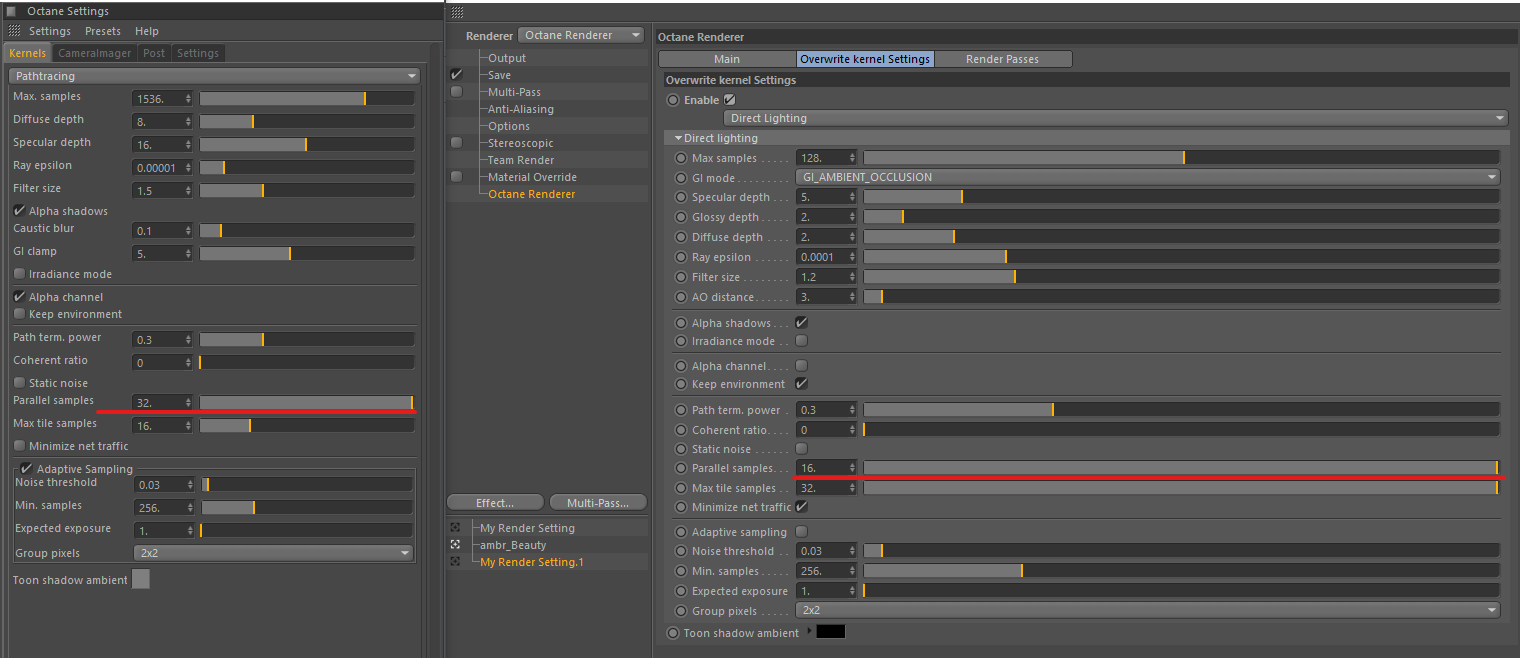
Task: Open the Renderer dropdown showing Octane Renderer
Action: pos(582,35)
